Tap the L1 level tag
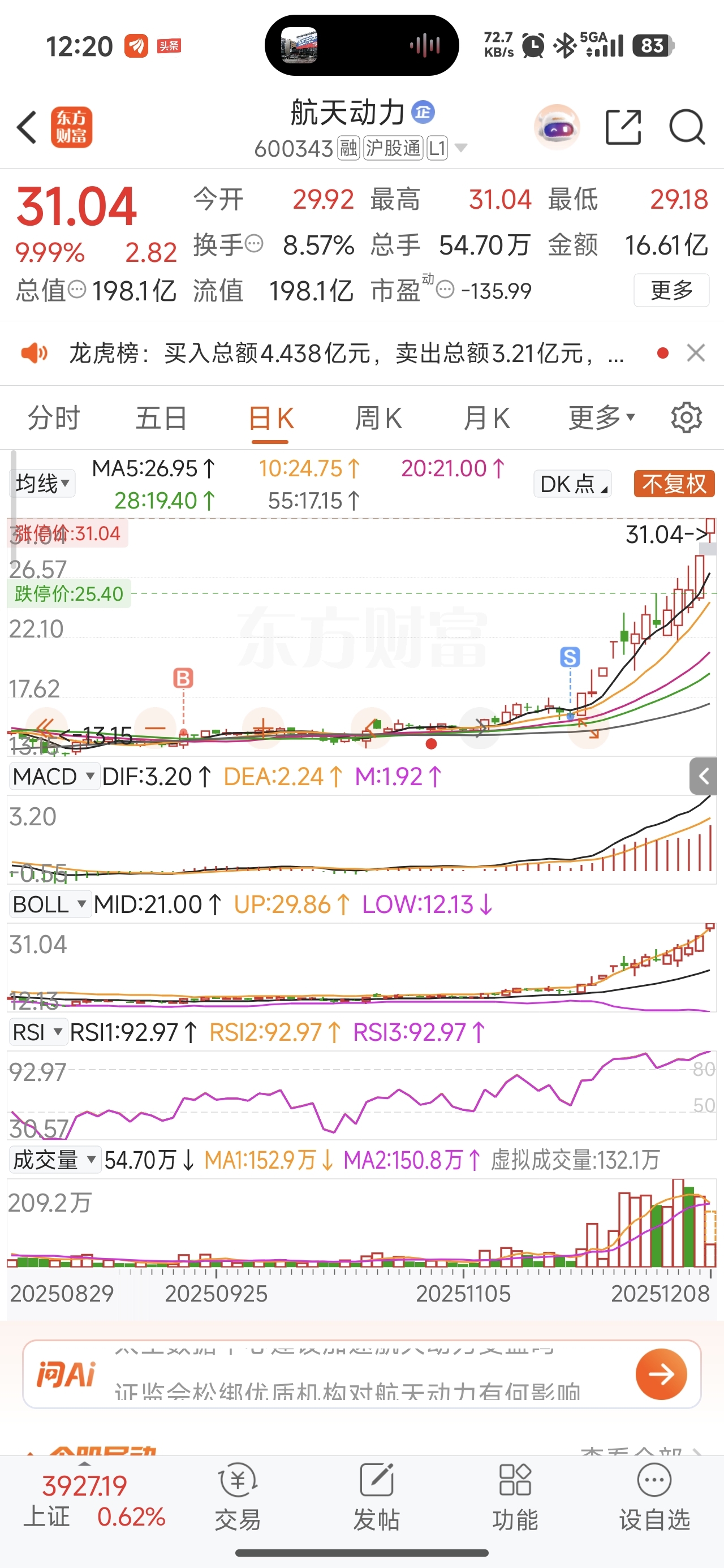Image resolution: width=724 pixels, height=1568 pixels. tap(437, 148)
